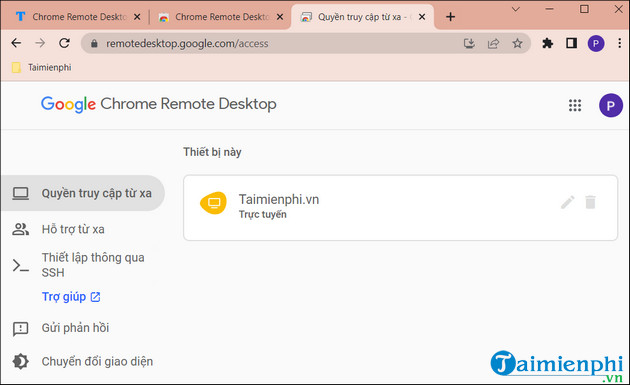630x385 pixels.
Task: Open the Chrome three-dot menu
Action: click(620, 43)
